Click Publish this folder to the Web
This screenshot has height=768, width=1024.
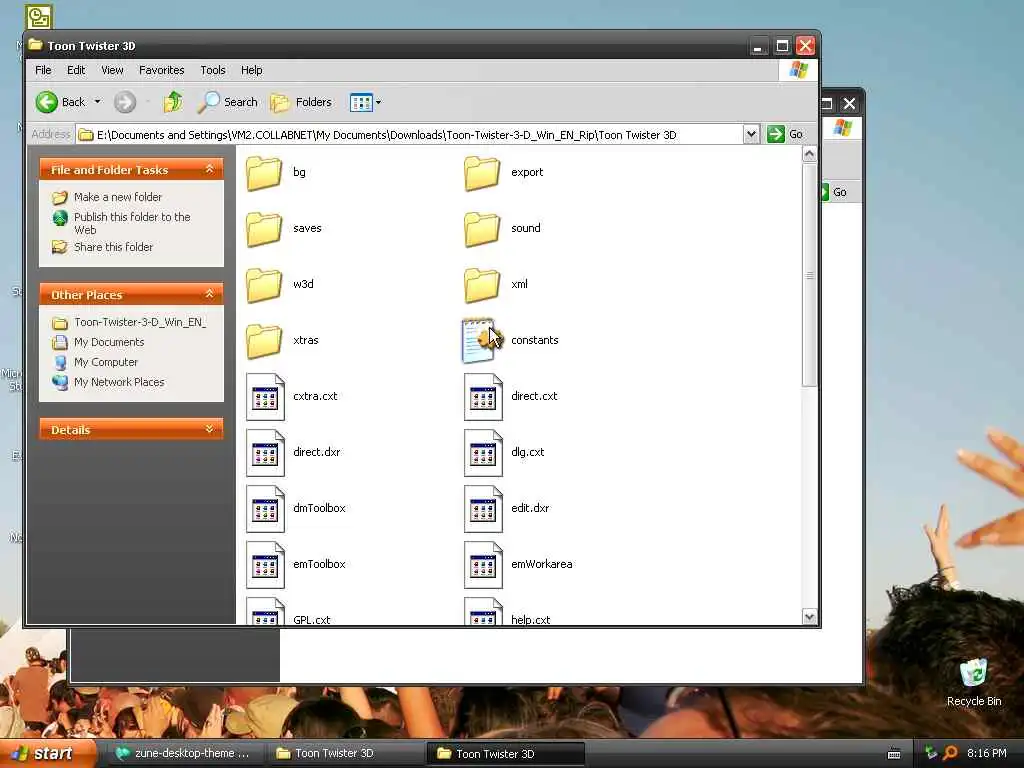[132, 223]
